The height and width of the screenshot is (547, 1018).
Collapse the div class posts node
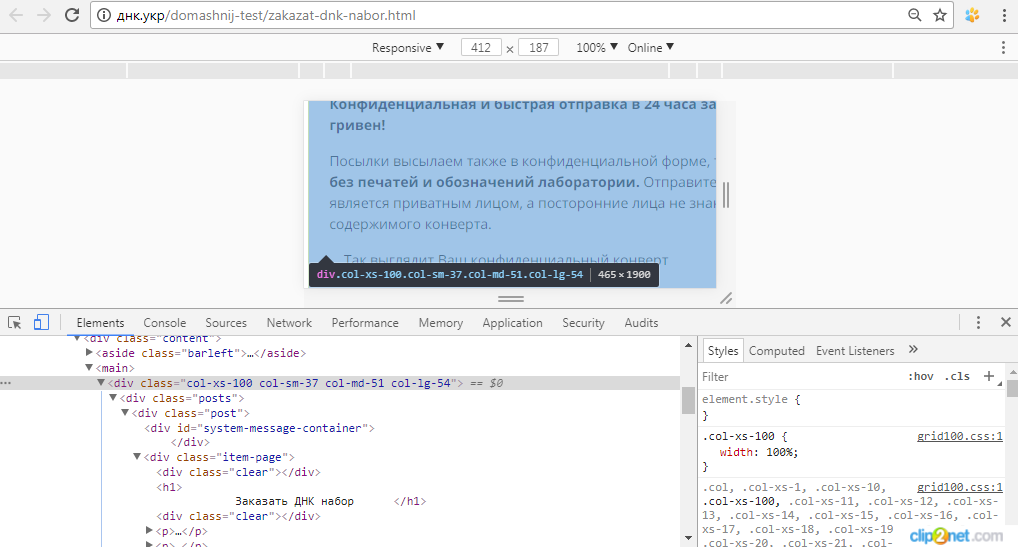point(113,398)
